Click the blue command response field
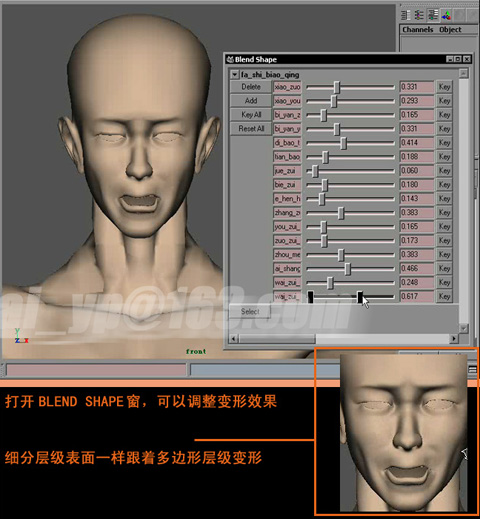This screenshot has width=480, height=519. pyautogui.click(x=265, y=370)
